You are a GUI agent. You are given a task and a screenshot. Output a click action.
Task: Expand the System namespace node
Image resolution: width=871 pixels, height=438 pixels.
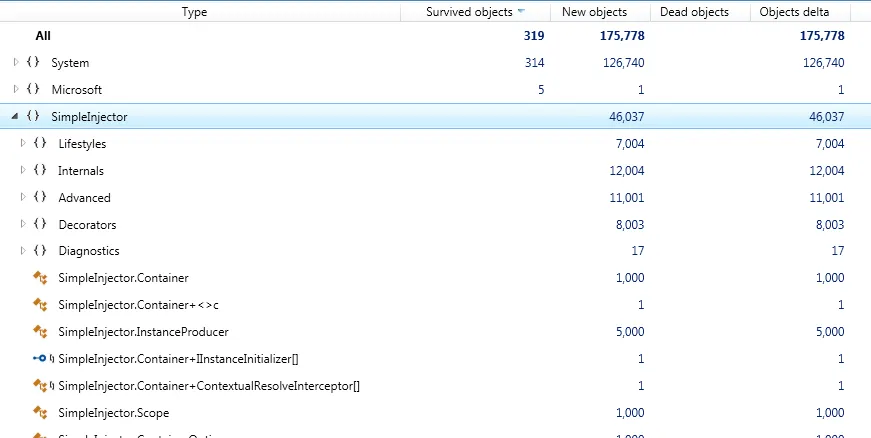(16, 62)
